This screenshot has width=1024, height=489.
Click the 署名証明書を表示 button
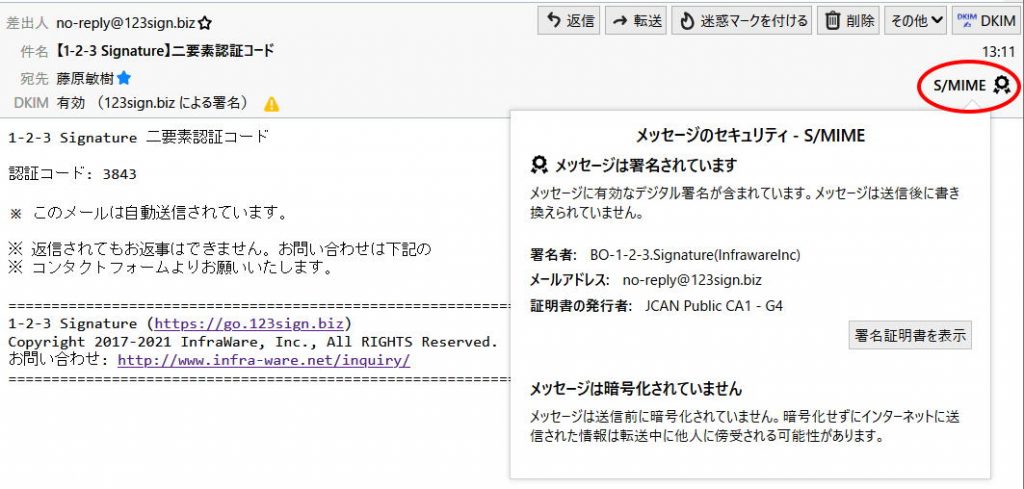click(910, 336)
